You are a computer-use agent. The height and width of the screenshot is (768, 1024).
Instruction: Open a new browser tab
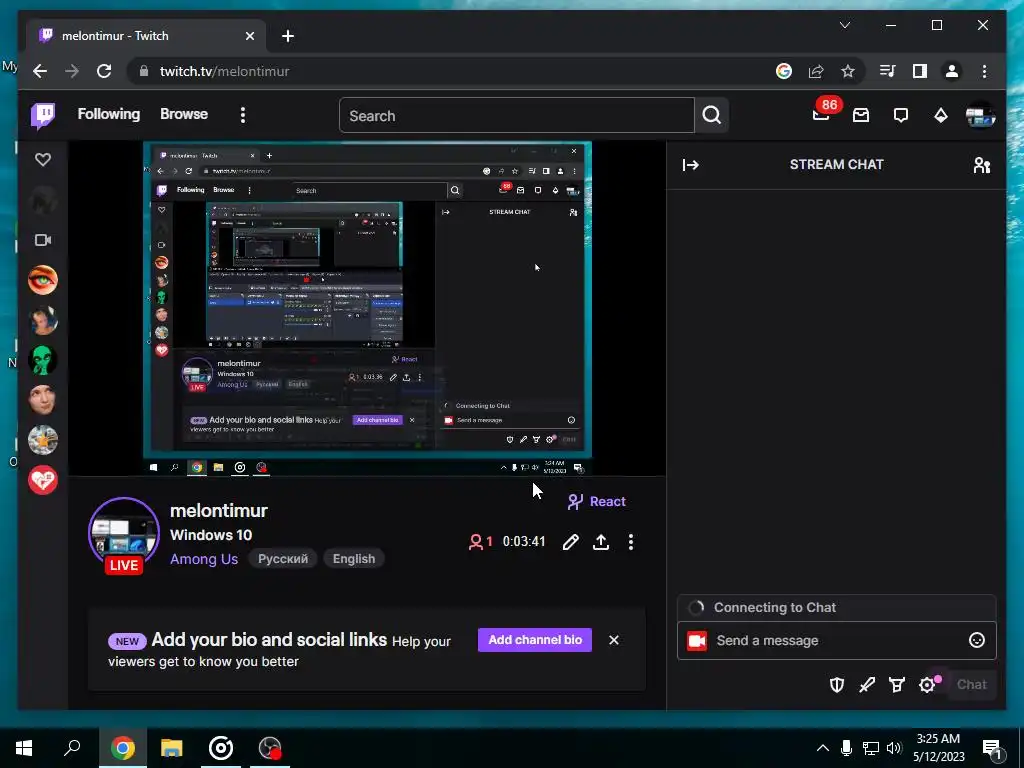point(288,36)
